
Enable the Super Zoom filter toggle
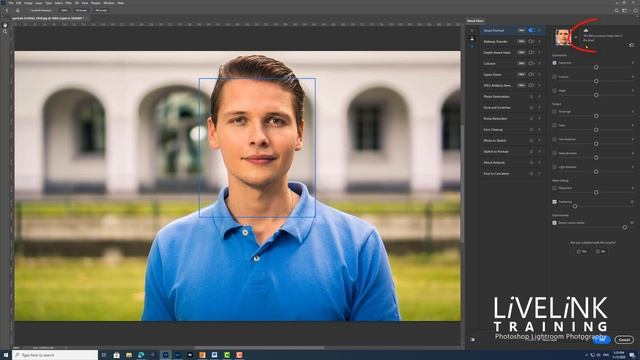[x=531, y=75]
